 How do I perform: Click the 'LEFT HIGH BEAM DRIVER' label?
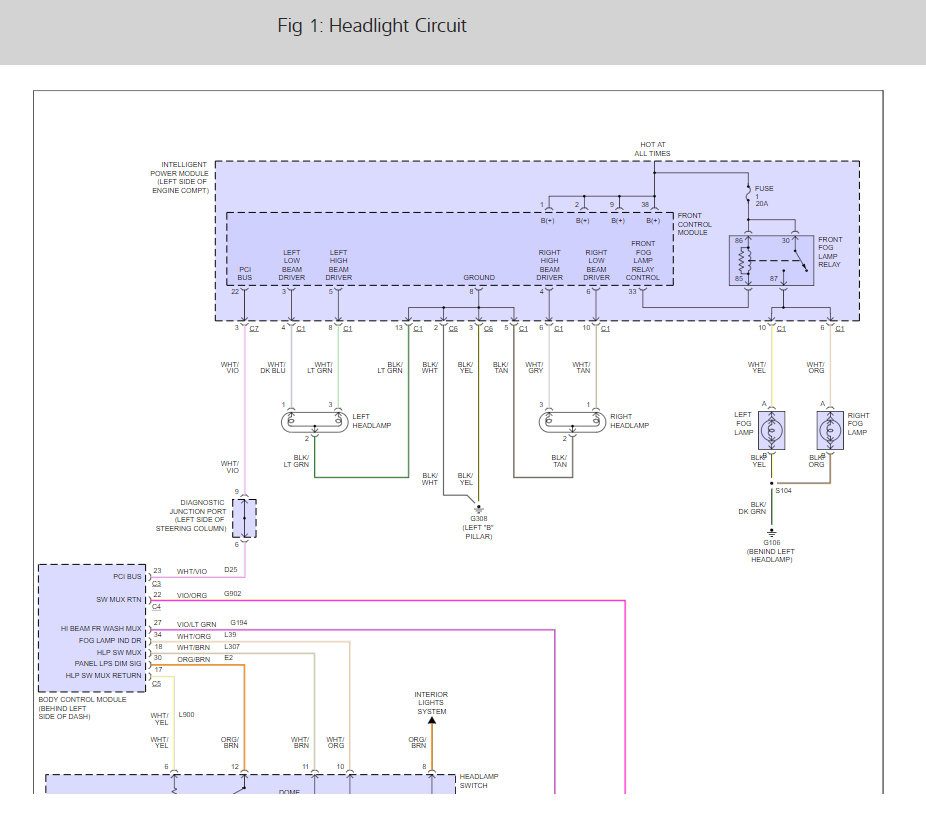pyautogui.click(x=338, y=265)
